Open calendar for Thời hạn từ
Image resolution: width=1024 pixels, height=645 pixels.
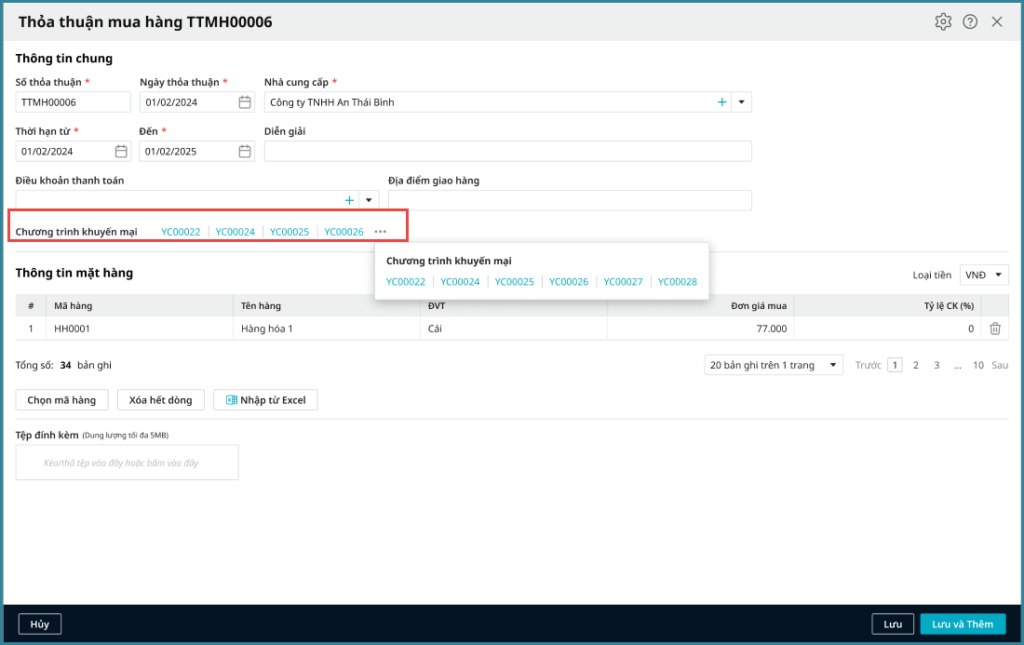coord(121,151)
